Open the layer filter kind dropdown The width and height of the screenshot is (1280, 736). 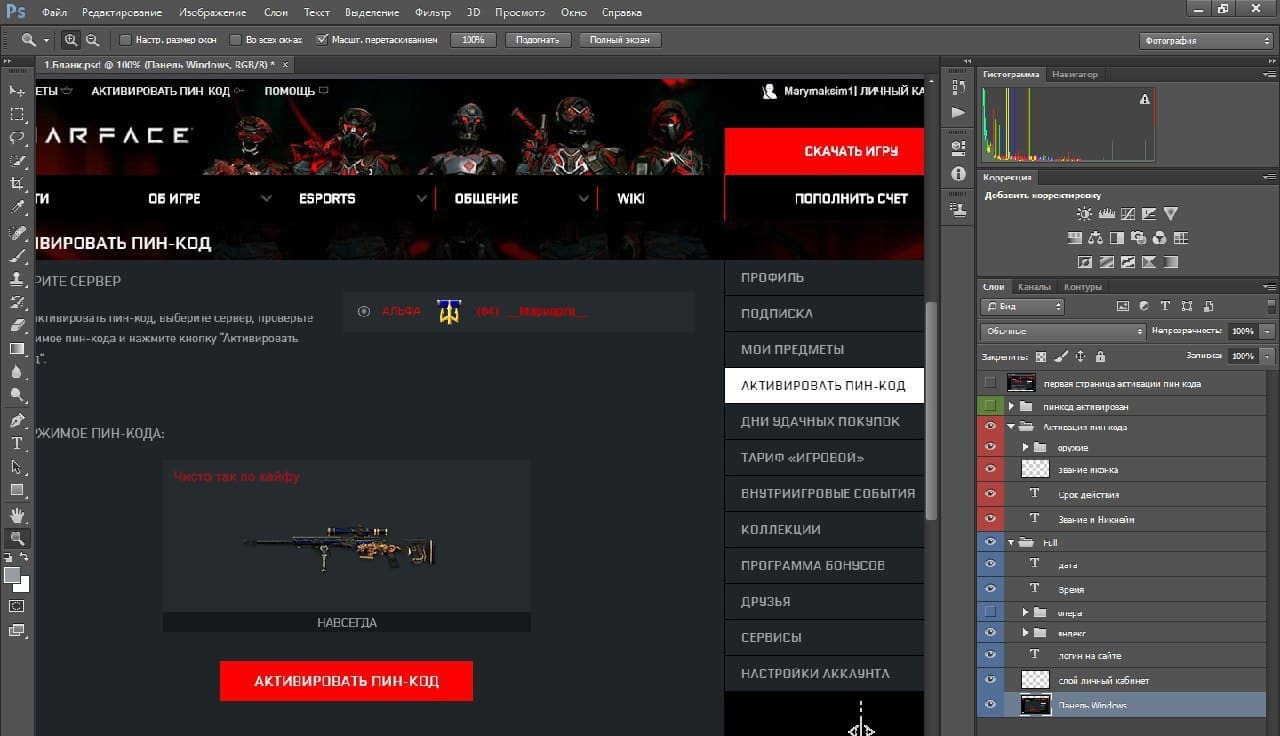[1022, 306]
